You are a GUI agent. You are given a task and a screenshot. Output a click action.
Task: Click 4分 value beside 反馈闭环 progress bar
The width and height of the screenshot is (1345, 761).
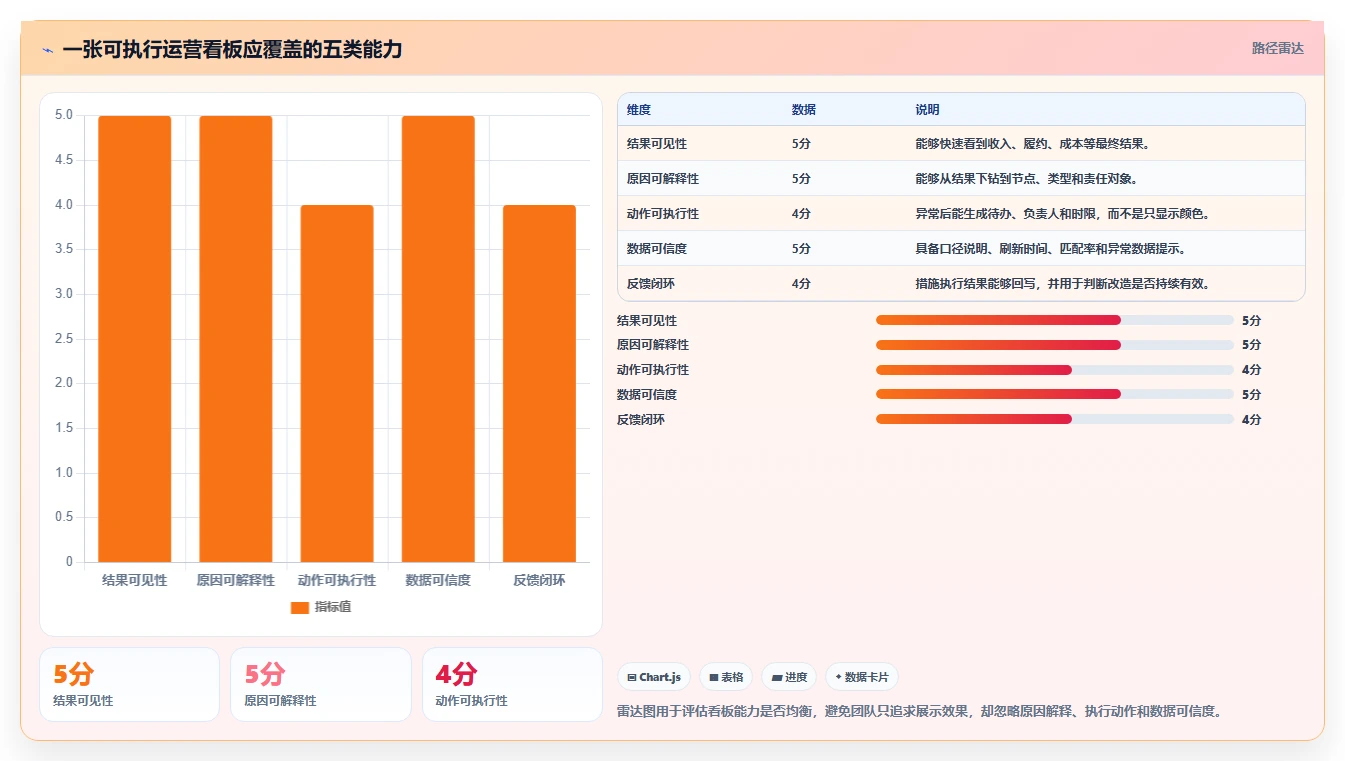[x=1251, y=420]
